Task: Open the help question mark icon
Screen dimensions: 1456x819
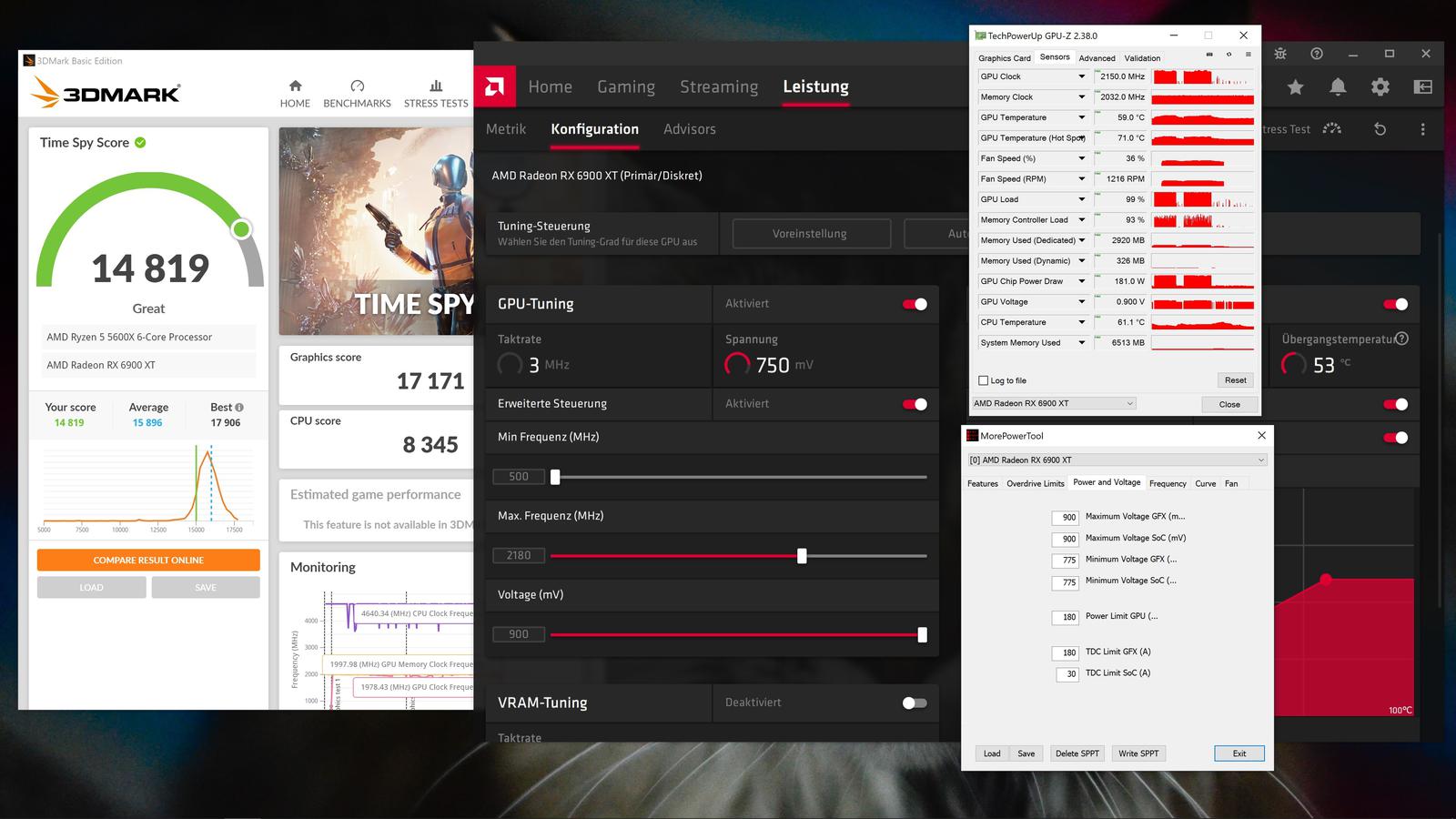Action: coord(1317,54)
